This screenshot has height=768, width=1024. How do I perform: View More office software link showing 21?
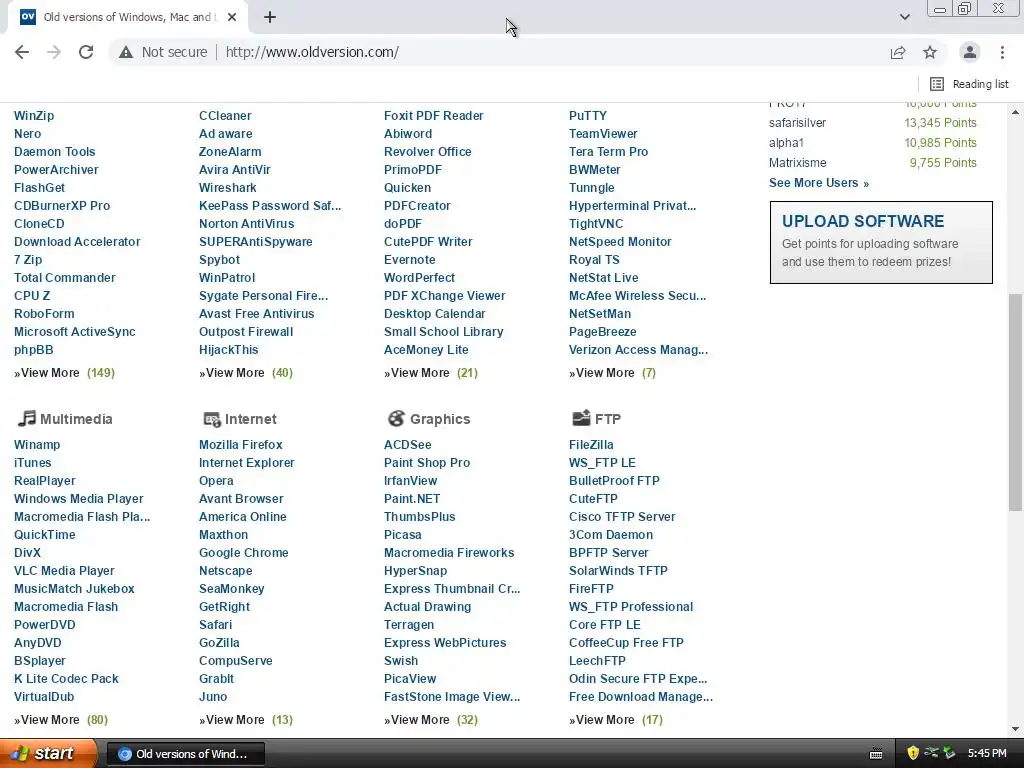coord(430,373)
